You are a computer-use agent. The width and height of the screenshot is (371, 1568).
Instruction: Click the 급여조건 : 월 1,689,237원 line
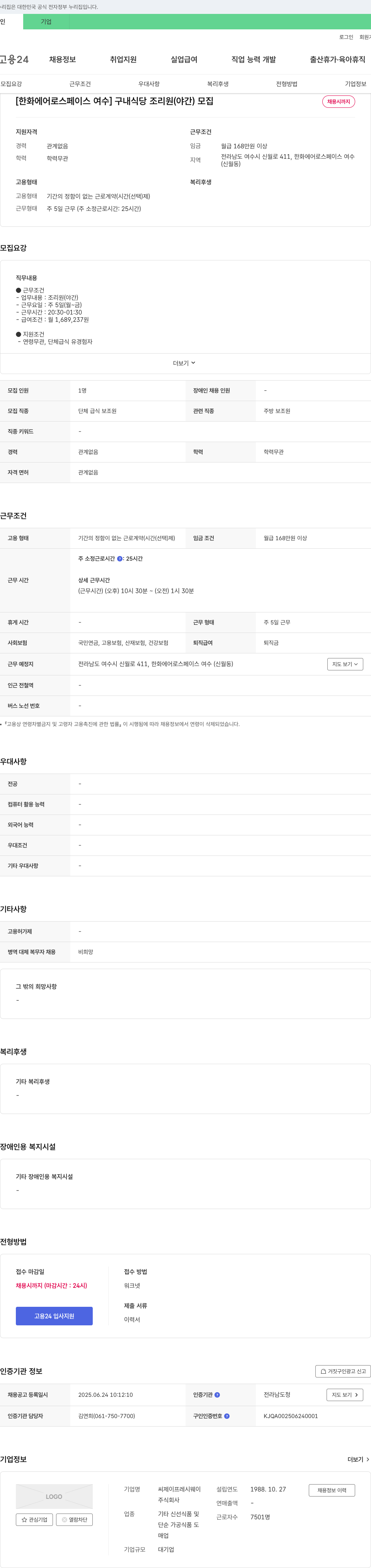click(x=53, y=320)
